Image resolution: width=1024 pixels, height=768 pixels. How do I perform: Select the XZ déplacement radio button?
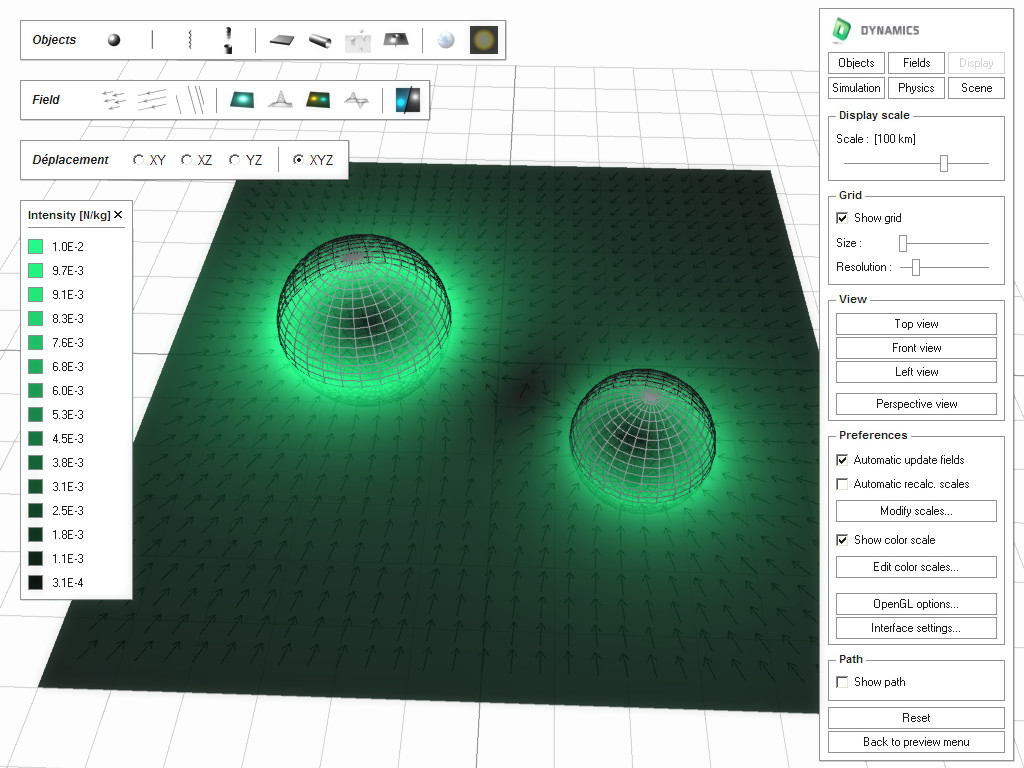185,159
